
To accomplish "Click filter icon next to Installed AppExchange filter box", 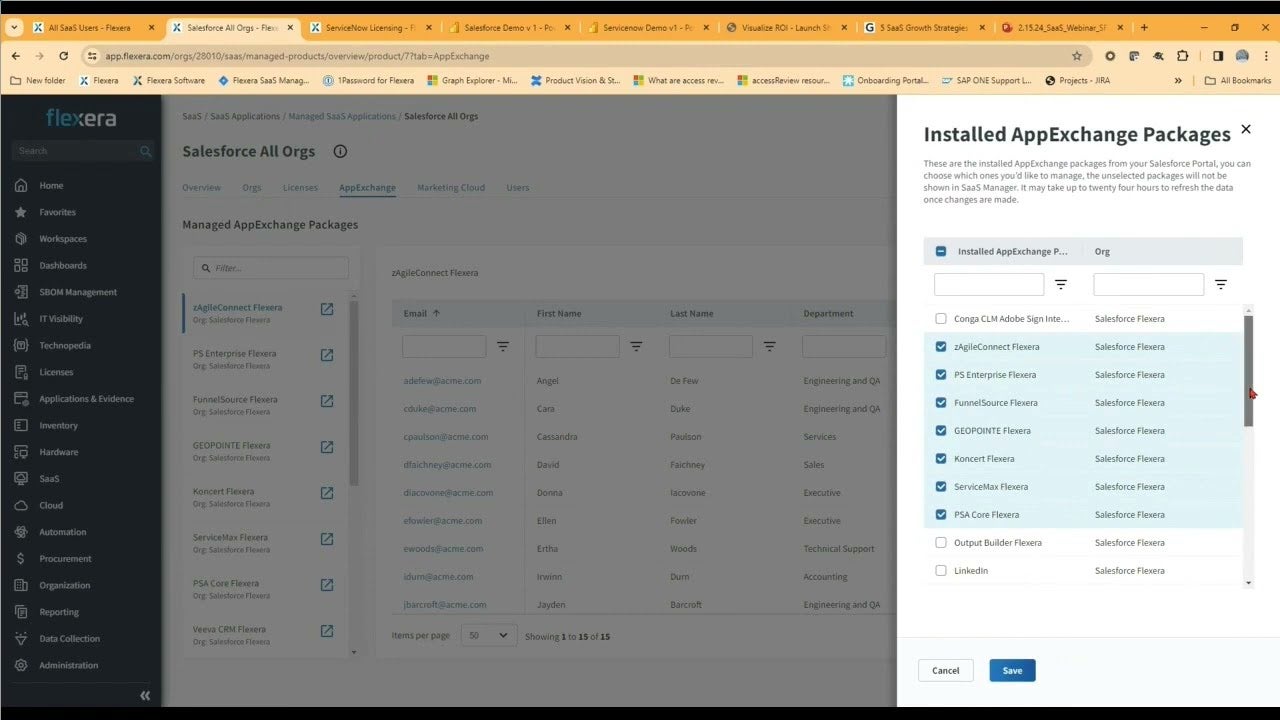I will pos(1061,285).
